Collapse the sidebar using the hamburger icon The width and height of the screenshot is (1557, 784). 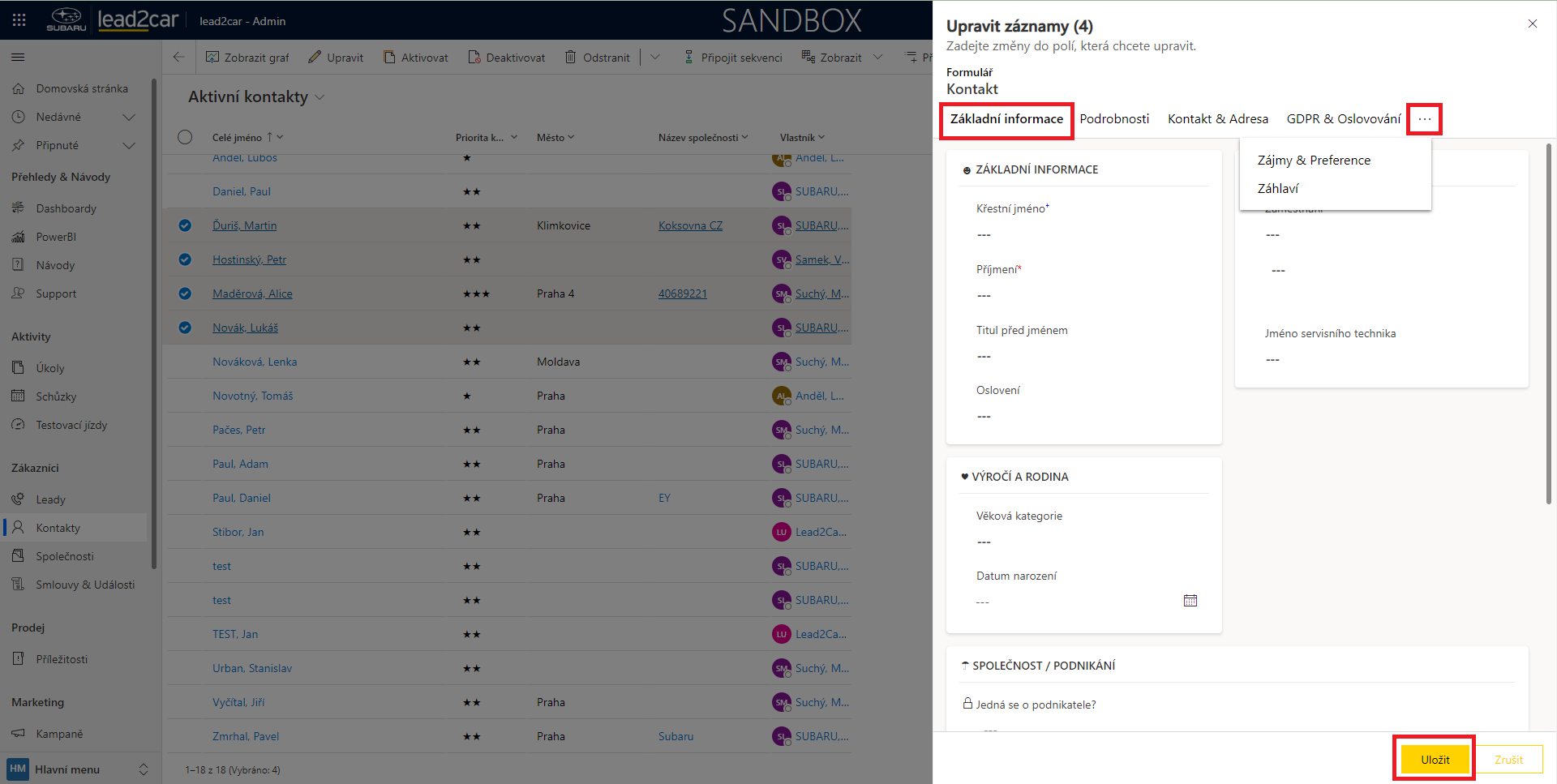point(18,58)
